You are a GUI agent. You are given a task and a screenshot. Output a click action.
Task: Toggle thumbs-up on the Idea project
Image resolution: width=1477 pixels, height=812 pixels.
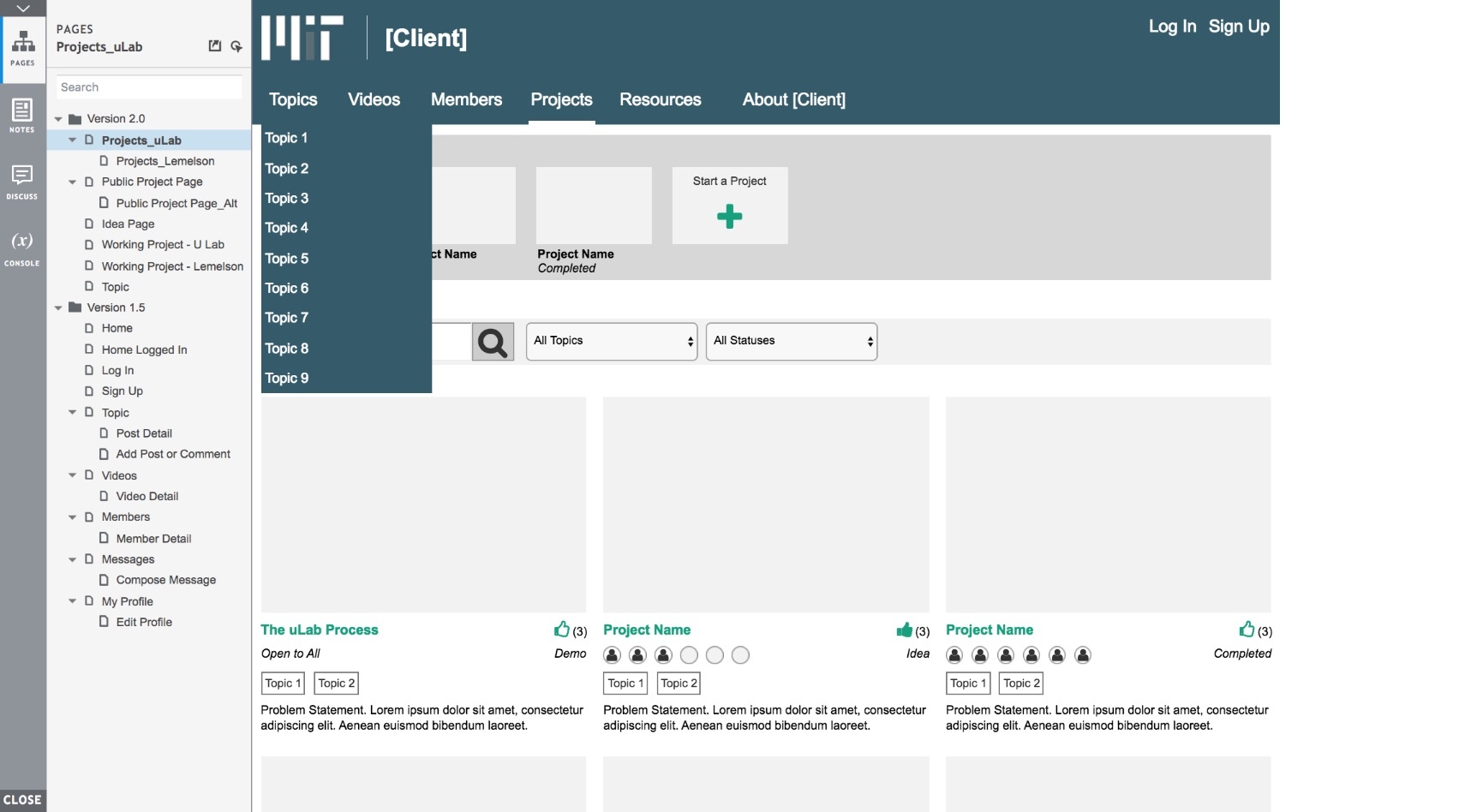pos(904,630)
